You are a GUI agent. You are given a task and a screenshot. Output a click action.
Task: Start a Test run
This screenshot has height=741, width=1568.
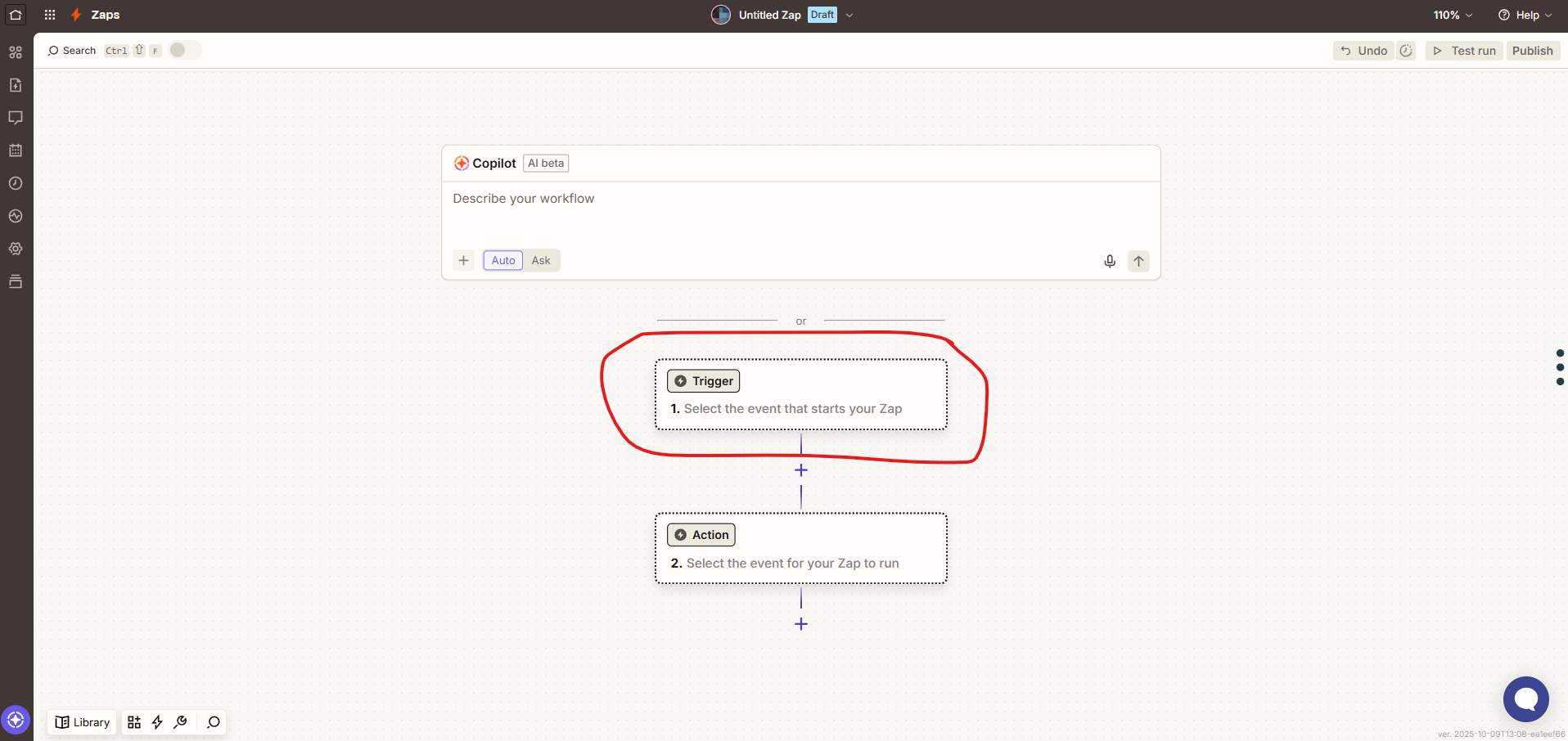tap(1464, 51)
